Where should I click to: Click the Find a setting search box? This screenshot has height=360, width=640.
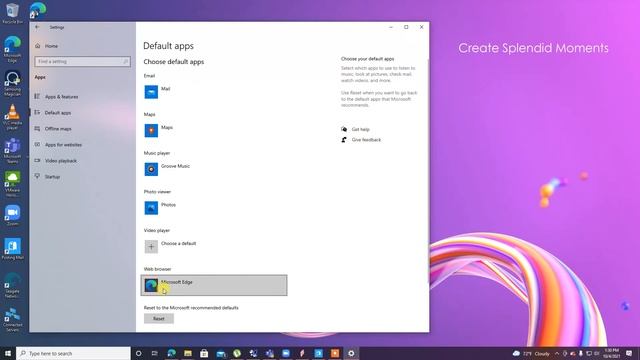tap(82, 61)
